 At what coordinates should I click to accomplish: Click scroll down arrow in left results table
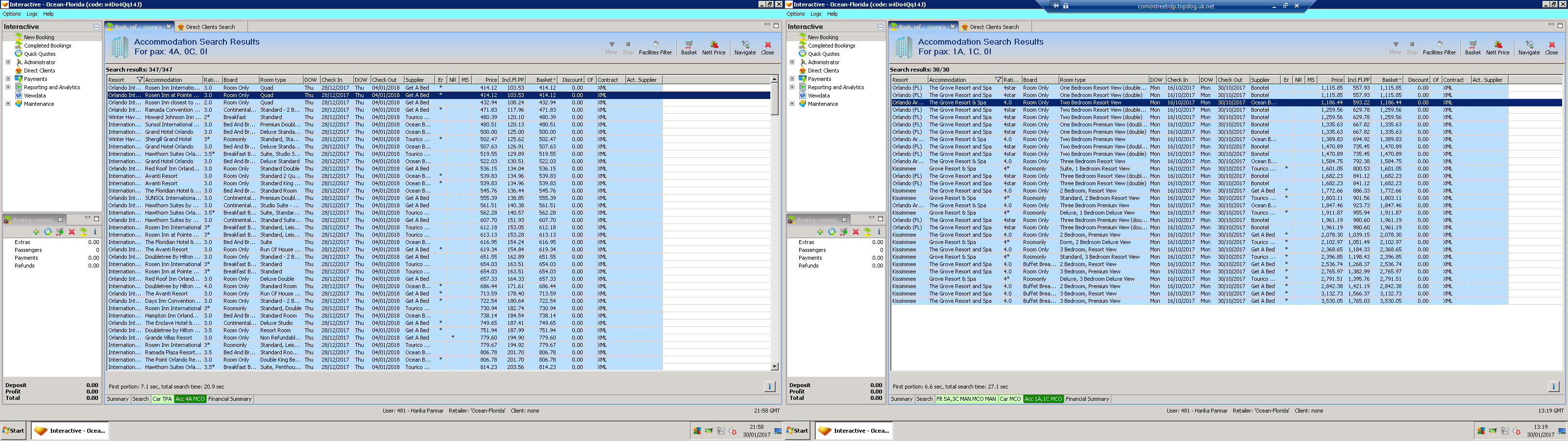click(x=774, y=366)
